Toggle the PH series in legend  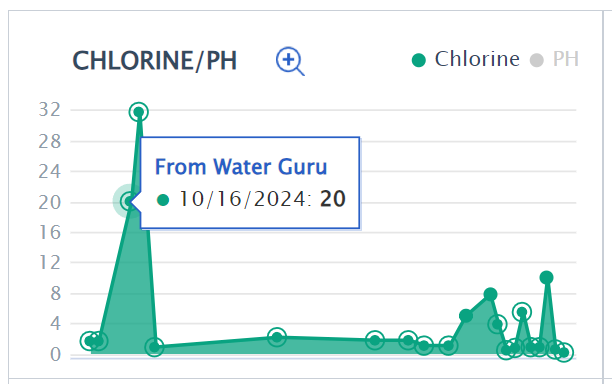point(554,59)
